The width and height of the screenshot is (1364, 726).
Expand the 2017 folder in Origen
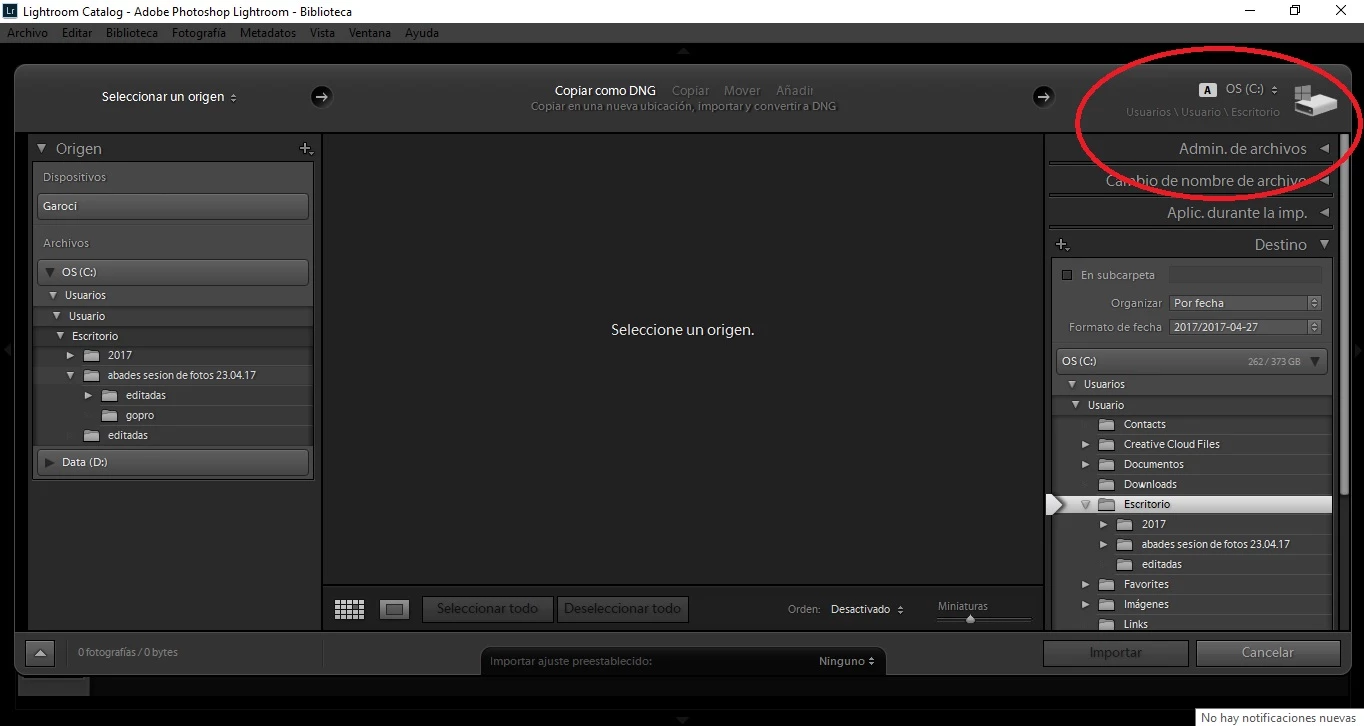point(70,355)
